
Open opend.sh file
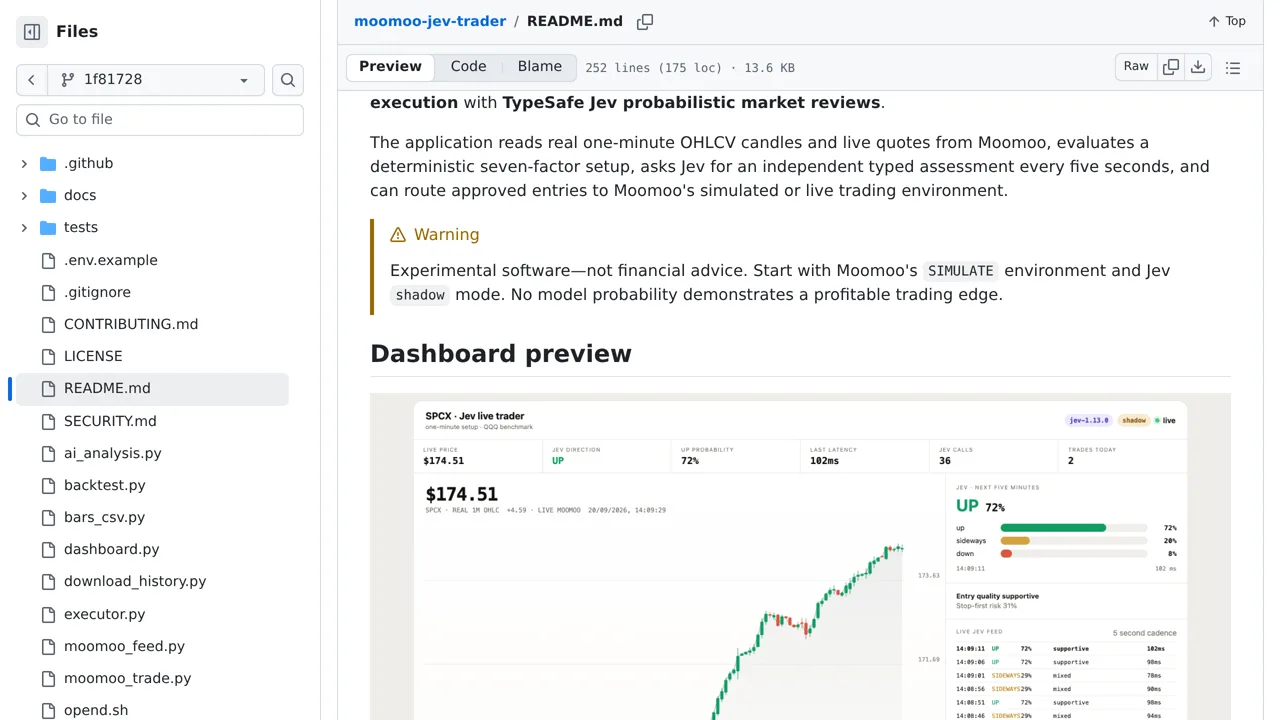coord(96,710)
